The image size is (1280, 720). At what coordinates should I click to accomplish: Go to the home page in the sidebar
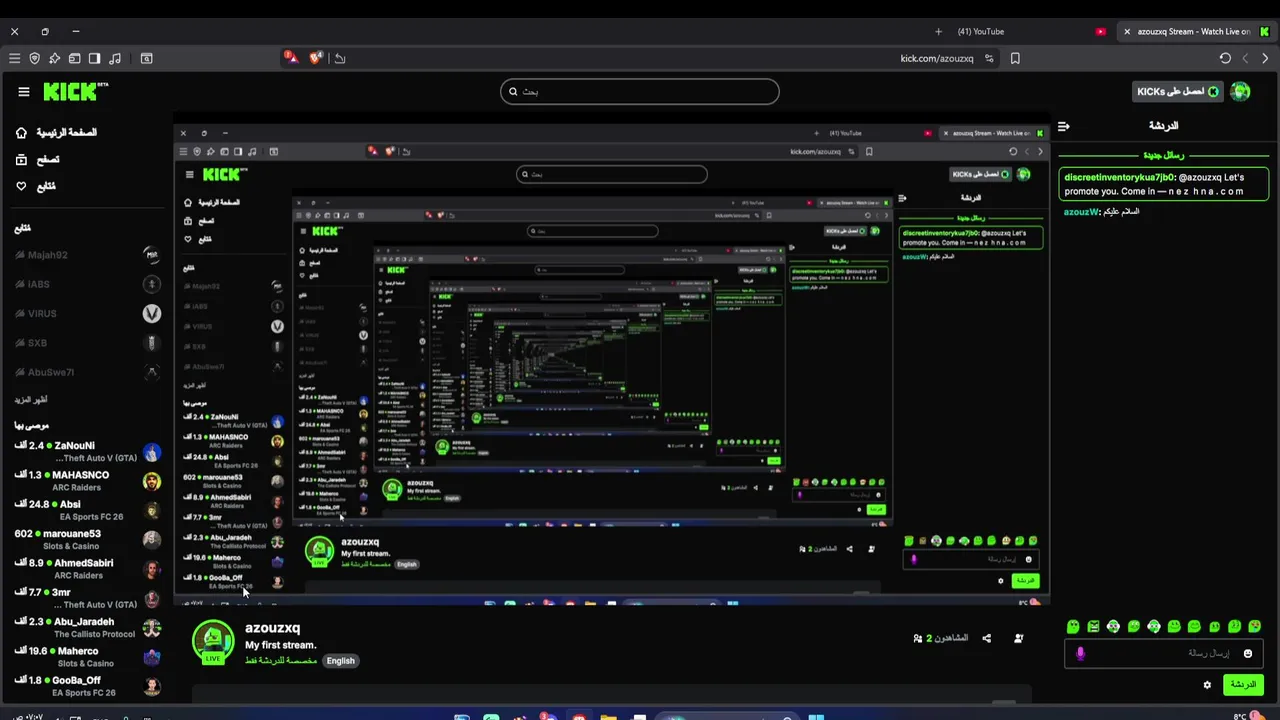coord(56,132)
